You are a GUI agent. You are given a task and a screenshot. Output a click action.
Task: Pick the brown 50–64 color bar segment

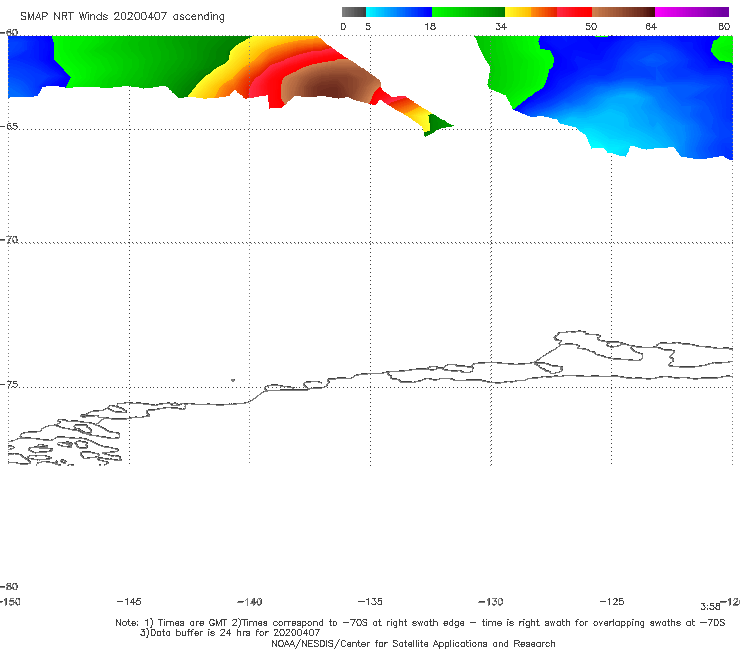click(623, 12)
